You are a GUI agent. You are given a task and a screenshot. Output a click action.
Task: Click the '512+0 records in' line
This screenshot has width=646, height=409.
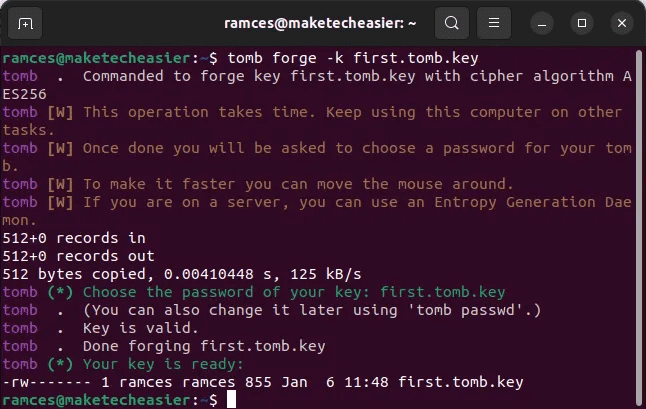[x=73, y=238]
